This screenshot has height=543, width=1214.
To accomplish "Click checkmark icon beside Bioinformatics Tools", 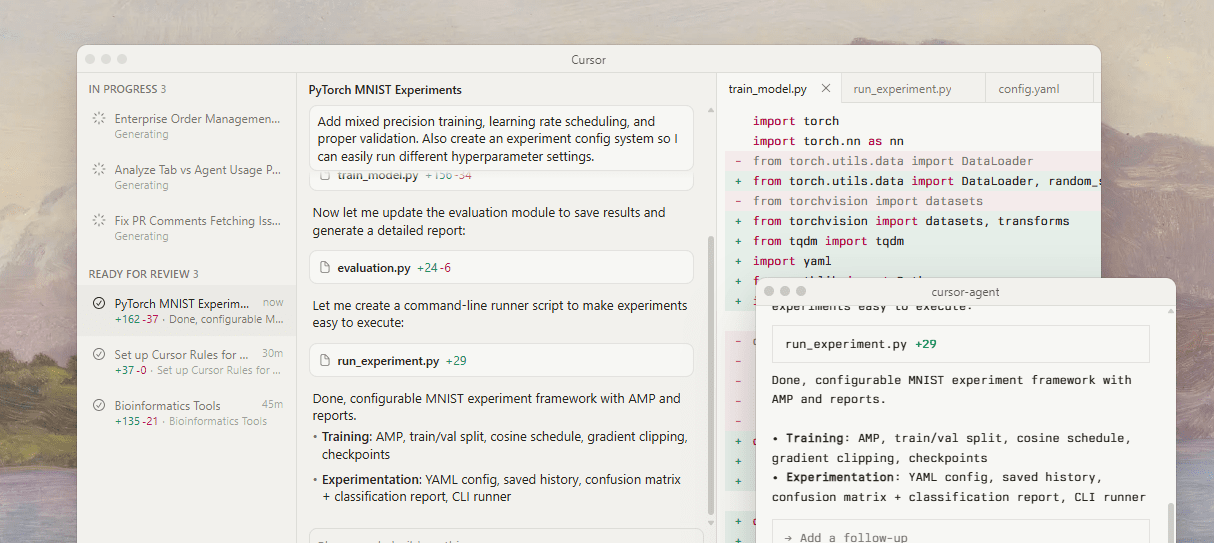I will [99, 406].
